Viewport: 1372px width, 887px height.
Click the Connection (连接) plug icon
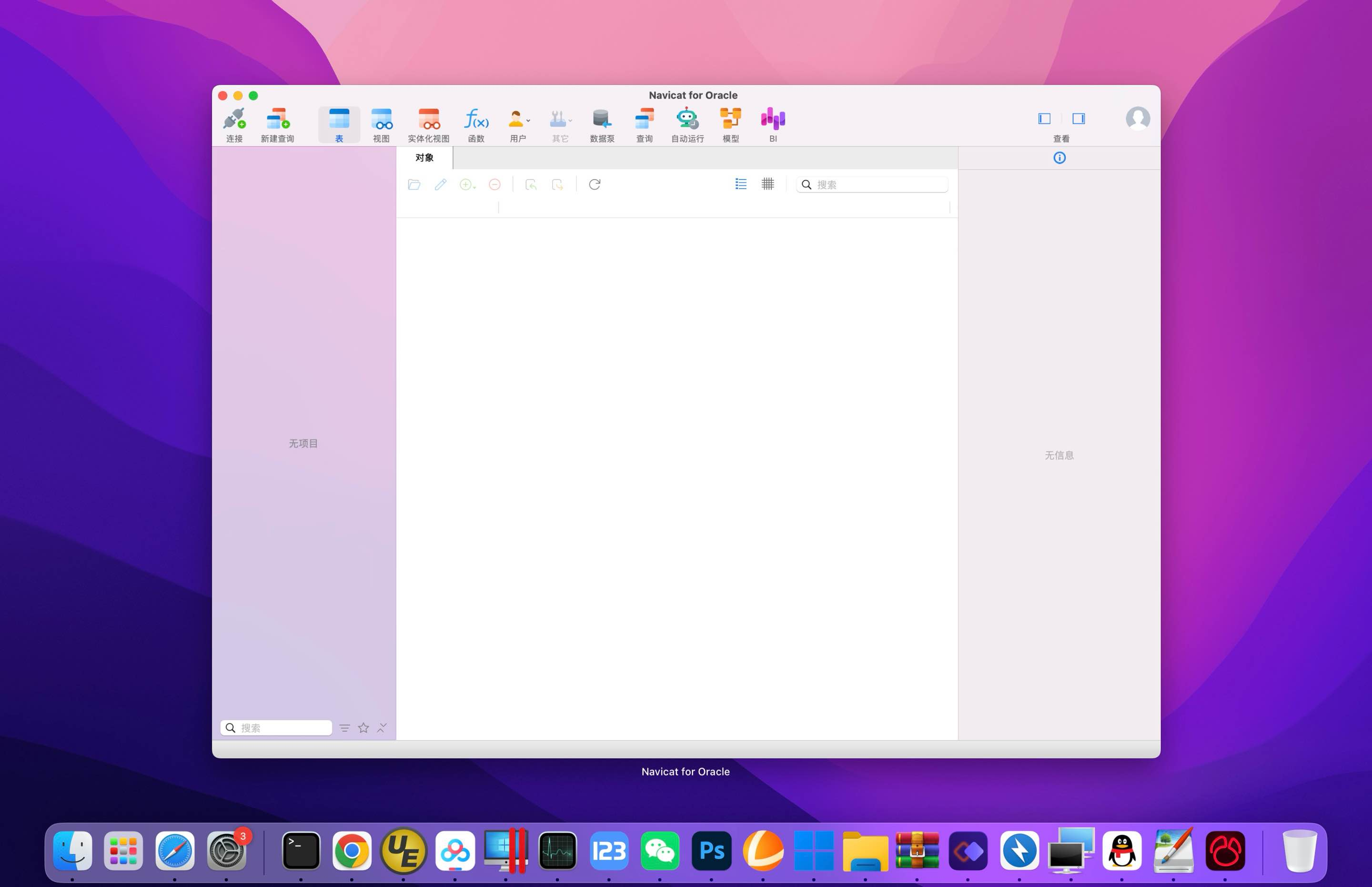pyautogui.click(x=234, y=119)
